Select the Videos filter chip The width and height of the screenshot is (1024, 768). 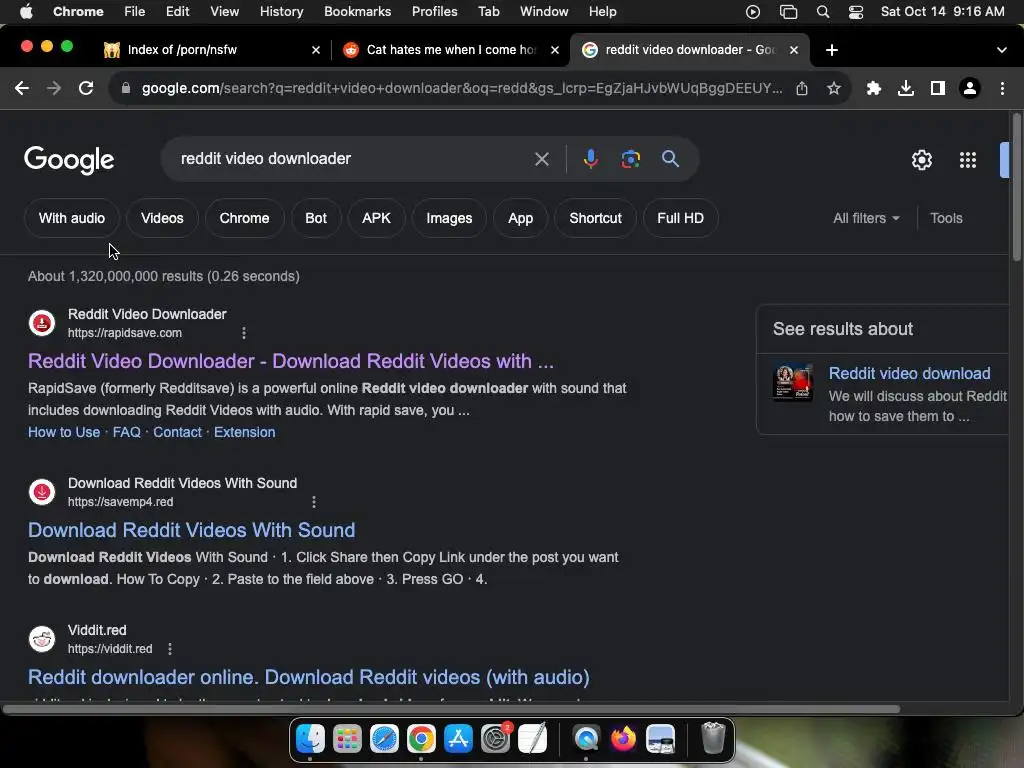pyautogui.click(x=162, y=218)
